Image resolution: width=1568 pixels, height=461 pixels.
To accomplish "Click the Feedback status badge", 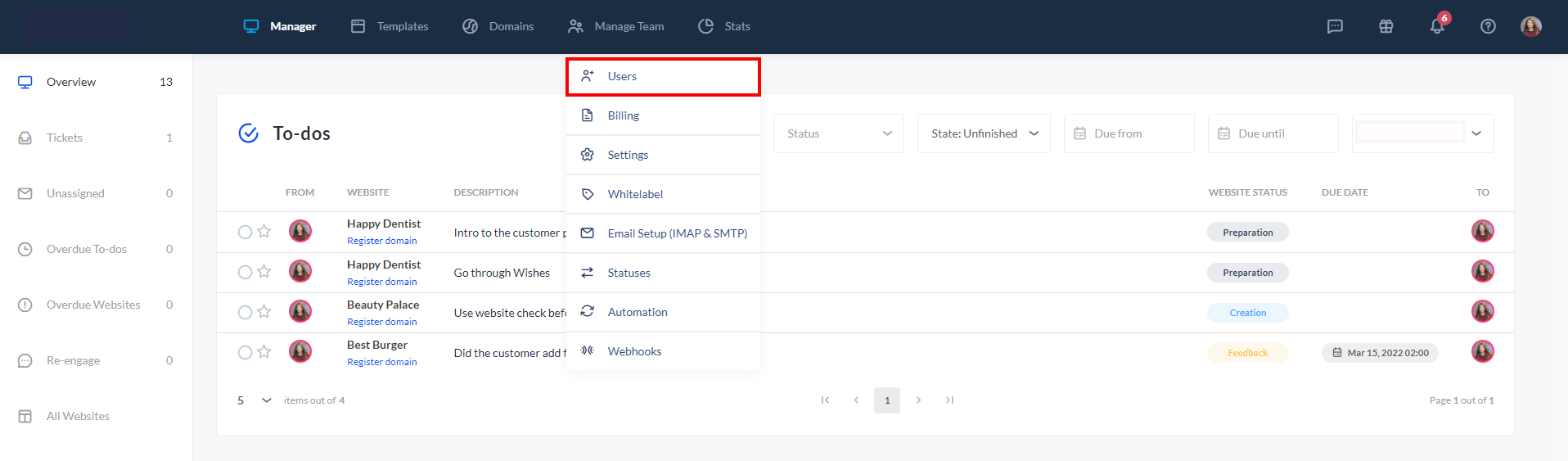I will pos(1247,353).
